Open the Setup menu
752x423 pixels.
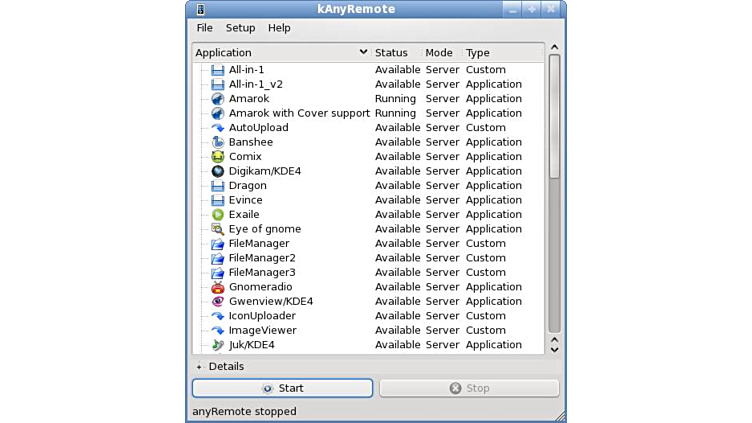[x=240, y=28]
